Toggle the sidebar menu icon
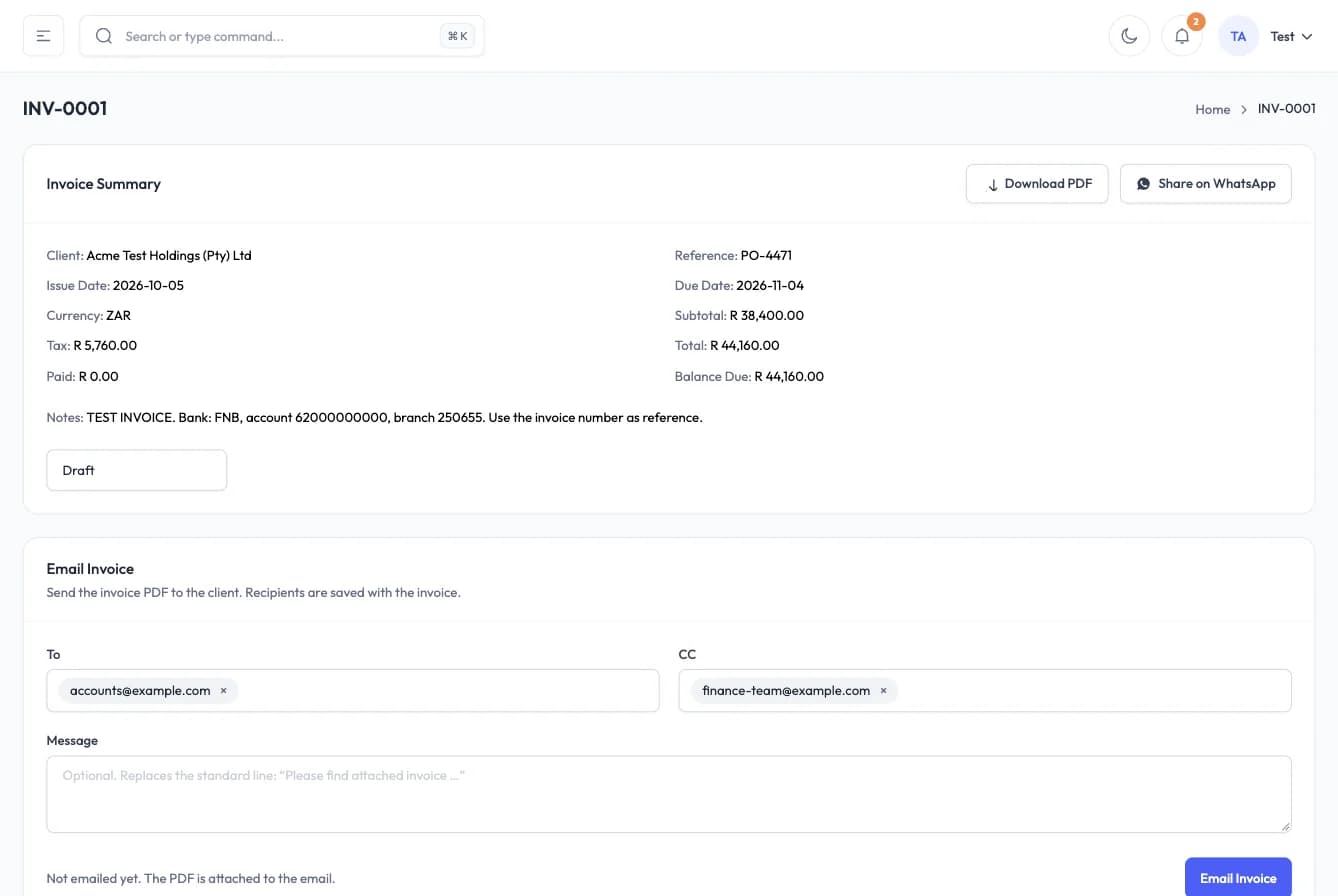The height and width of the screenshot is (896, 1338). 44,36
